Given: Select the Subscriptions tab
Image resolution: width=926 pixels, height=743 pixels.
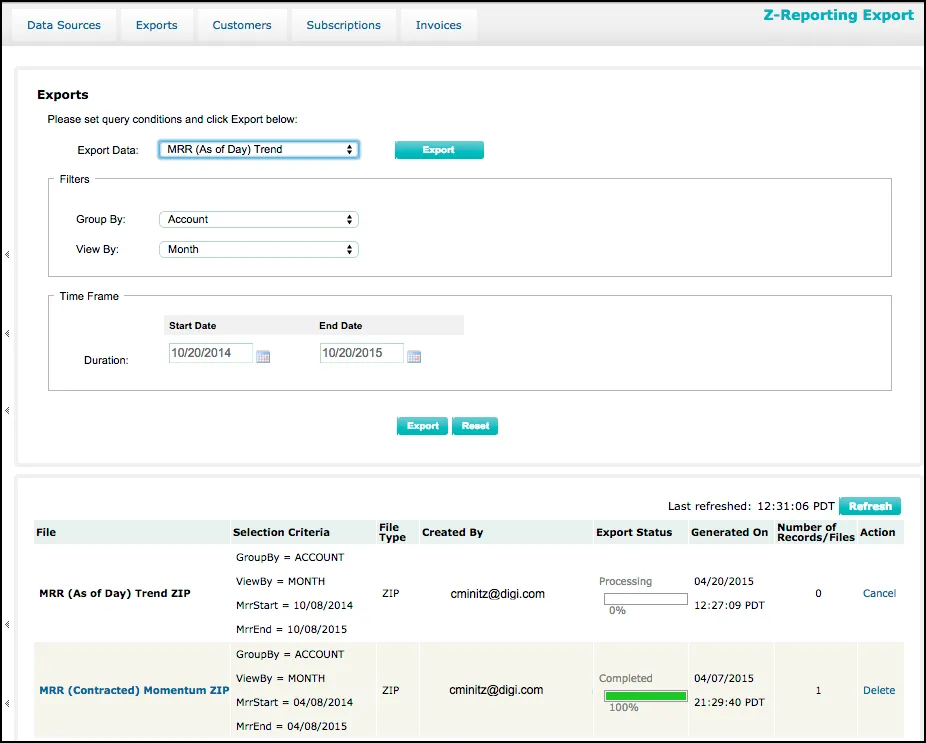Looking at the screenshot, I should (344, 25).
